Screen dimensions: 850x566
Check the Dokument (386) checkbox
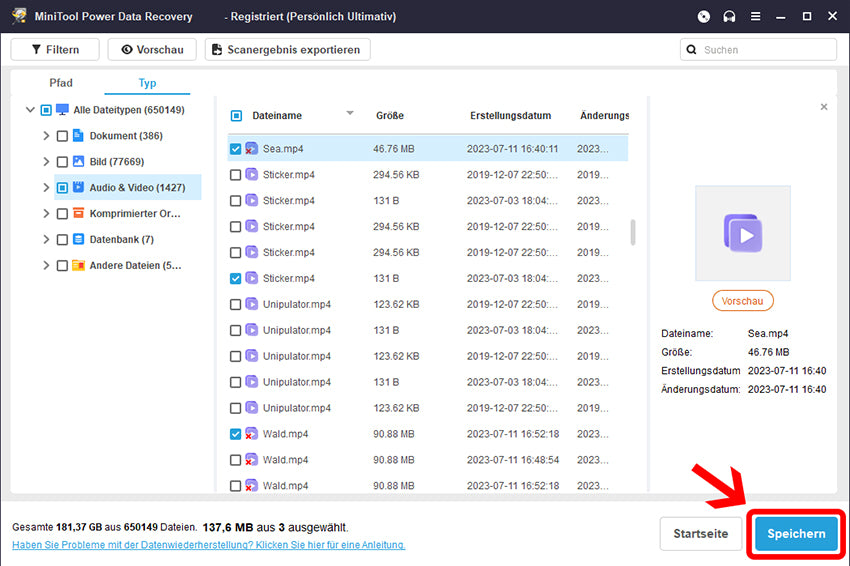click(62, 136)
